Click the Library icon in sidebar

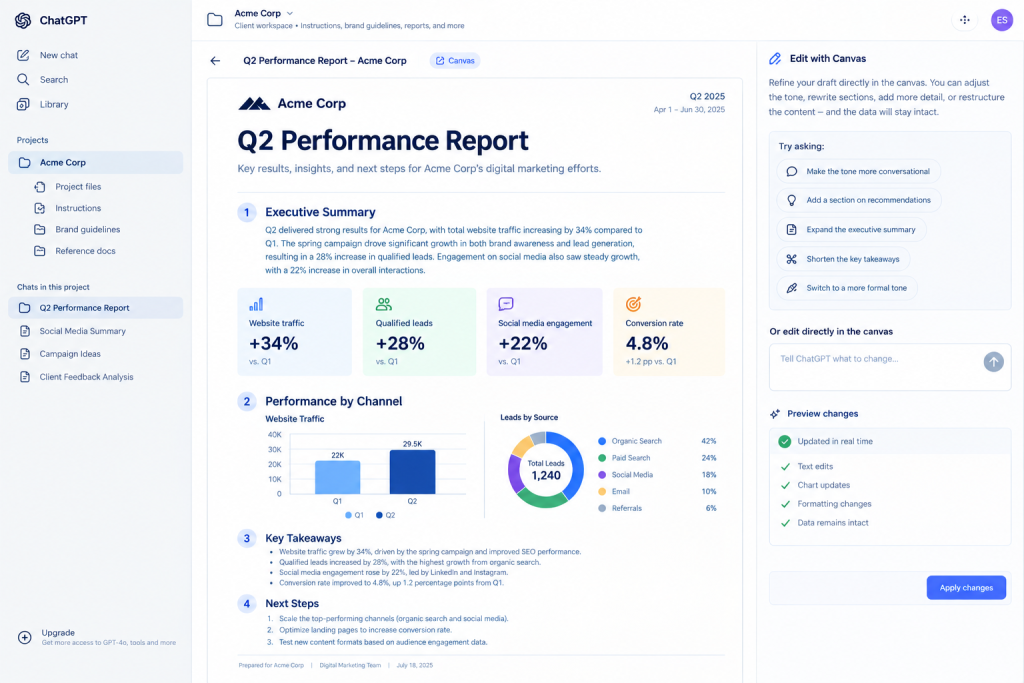click(x=23, y=104)
